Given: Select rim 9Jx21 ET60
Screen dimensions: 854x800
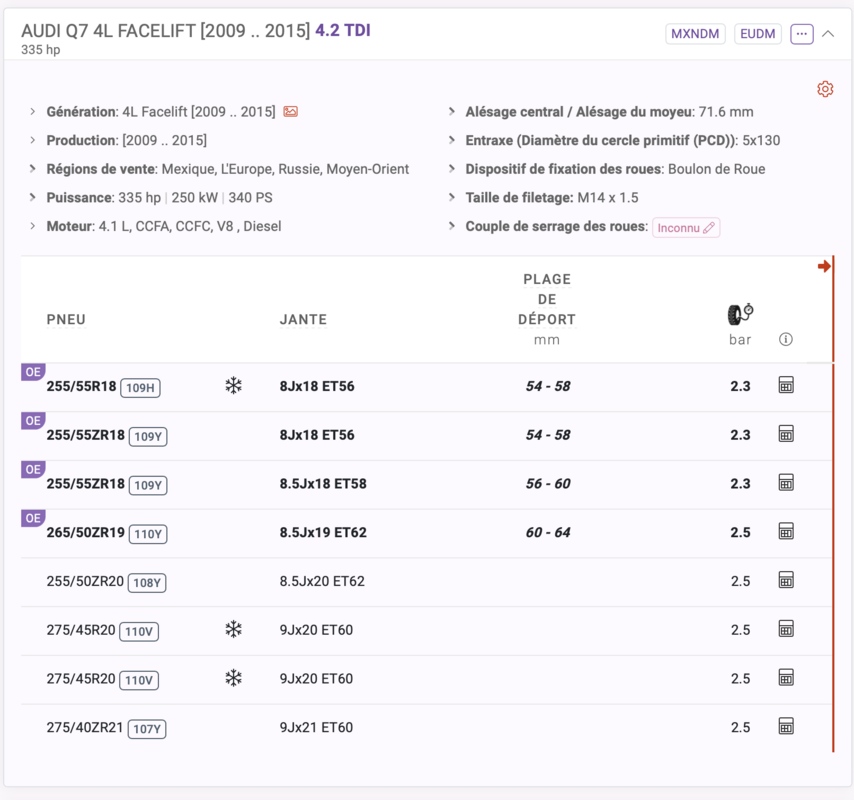Looking at the screenshot, I should pyautogui.click(x=316, y=727).
